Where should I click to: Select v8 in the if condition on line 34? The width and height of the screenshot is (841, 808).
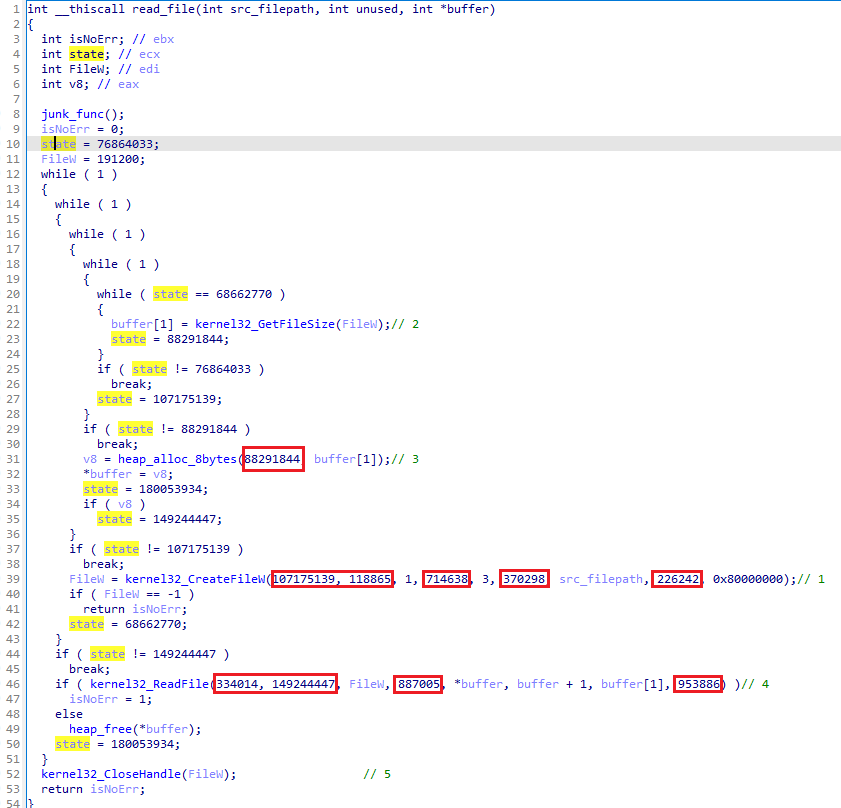(x=125, y=504)
